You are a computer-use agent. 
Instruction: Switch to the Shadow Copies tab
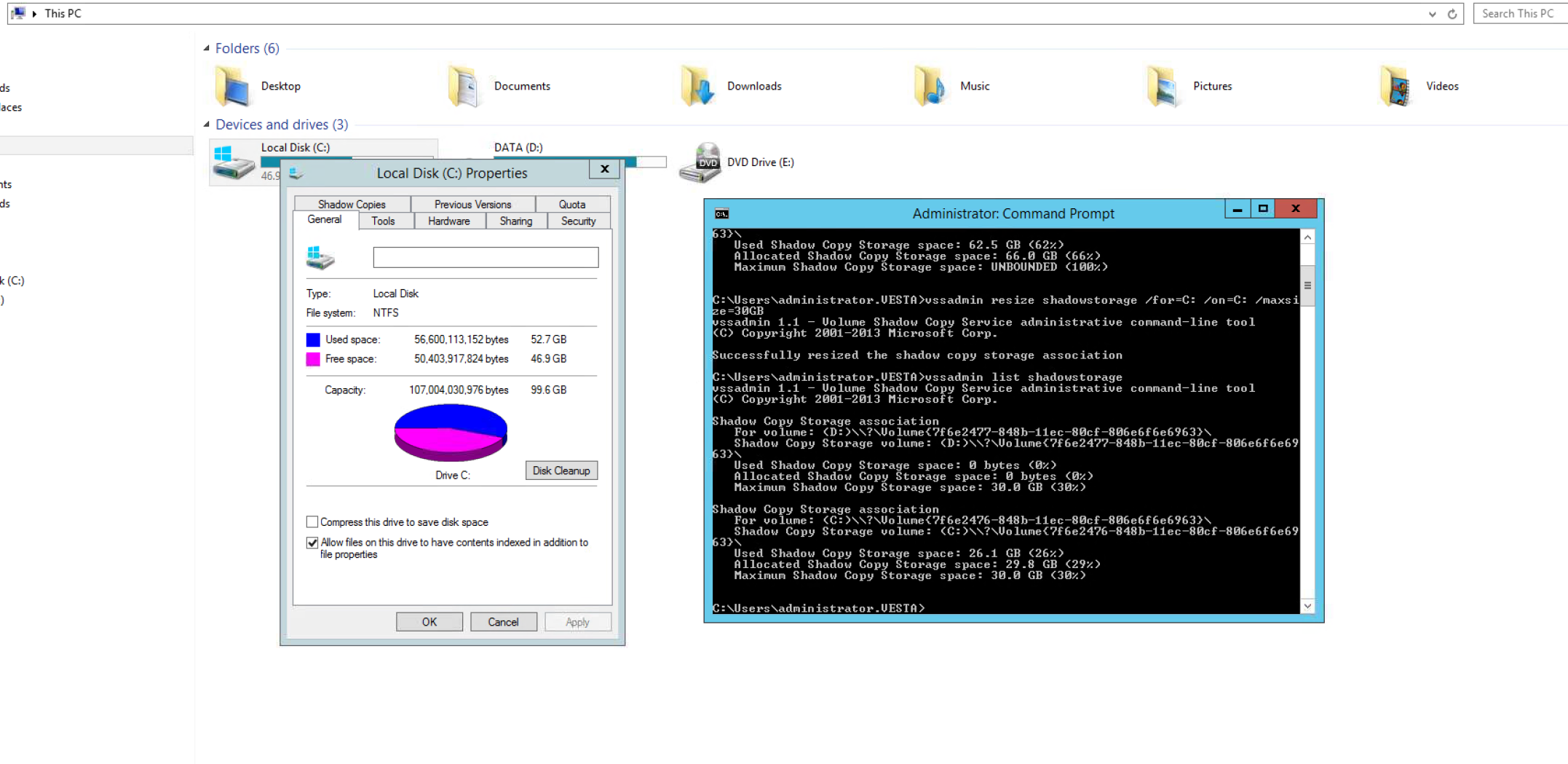pyautogui.click(x=352, y=205)
